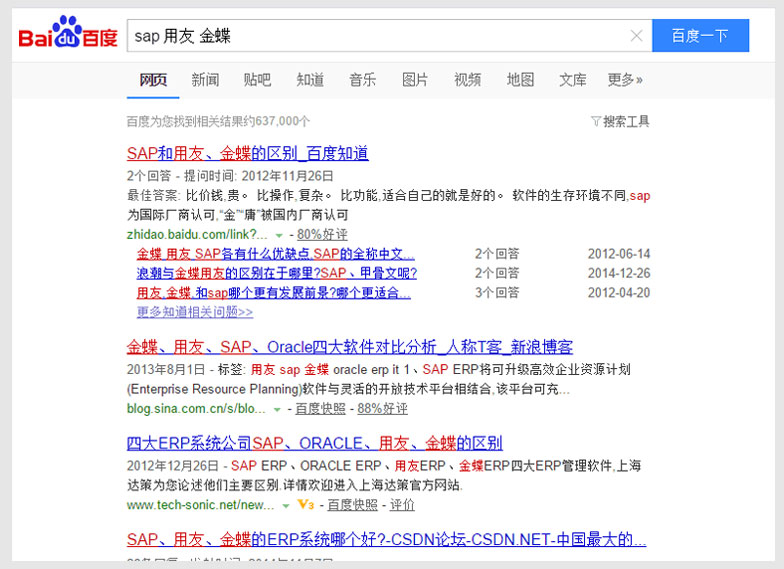Image resolution: width=784 pixels, height=569 pixels.
Task: Click the date 2012-04-20
Action: (x=619, y=293)
